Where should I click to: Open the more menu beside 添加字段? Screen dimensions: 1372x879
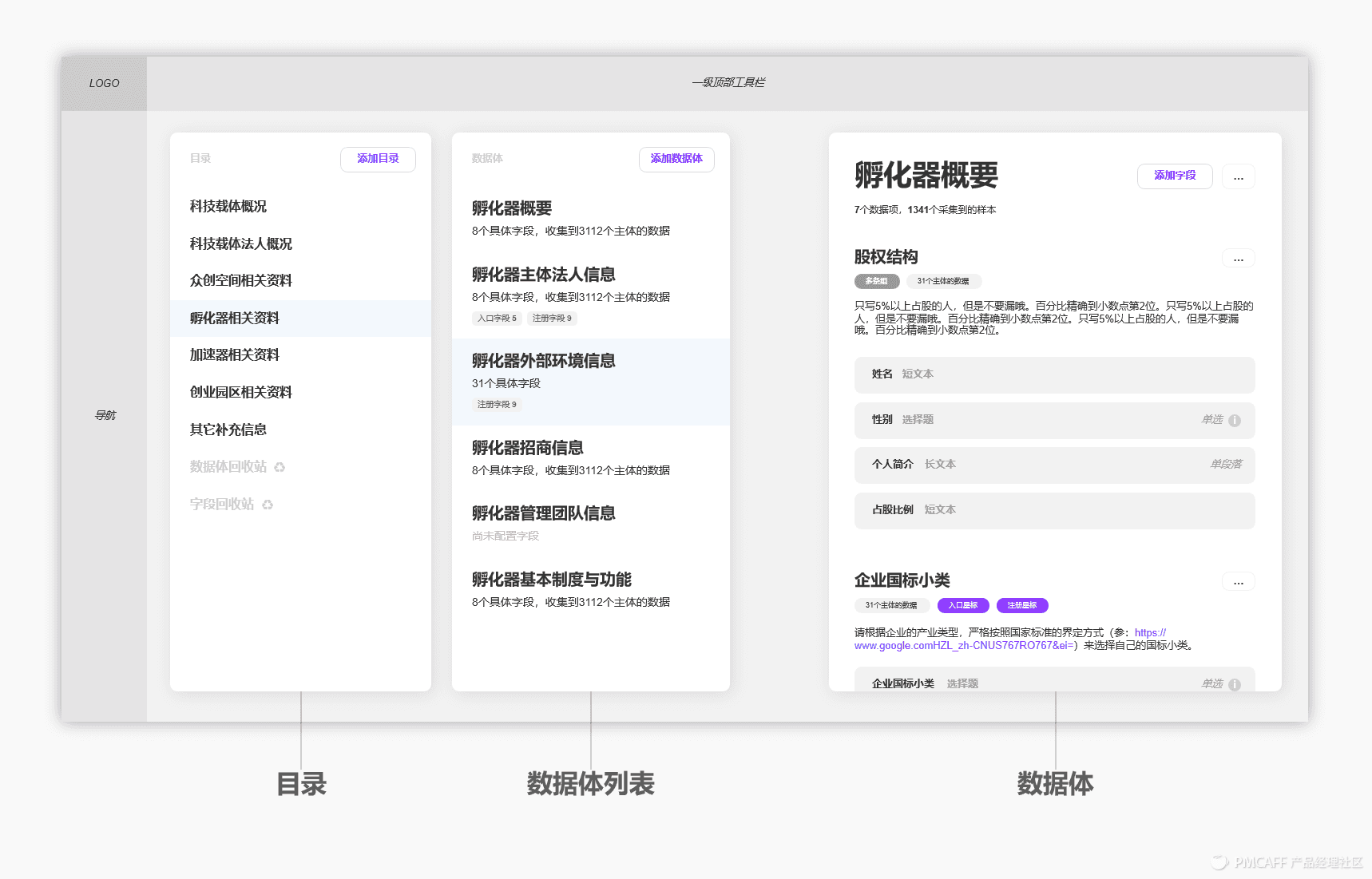[1238, 176]
